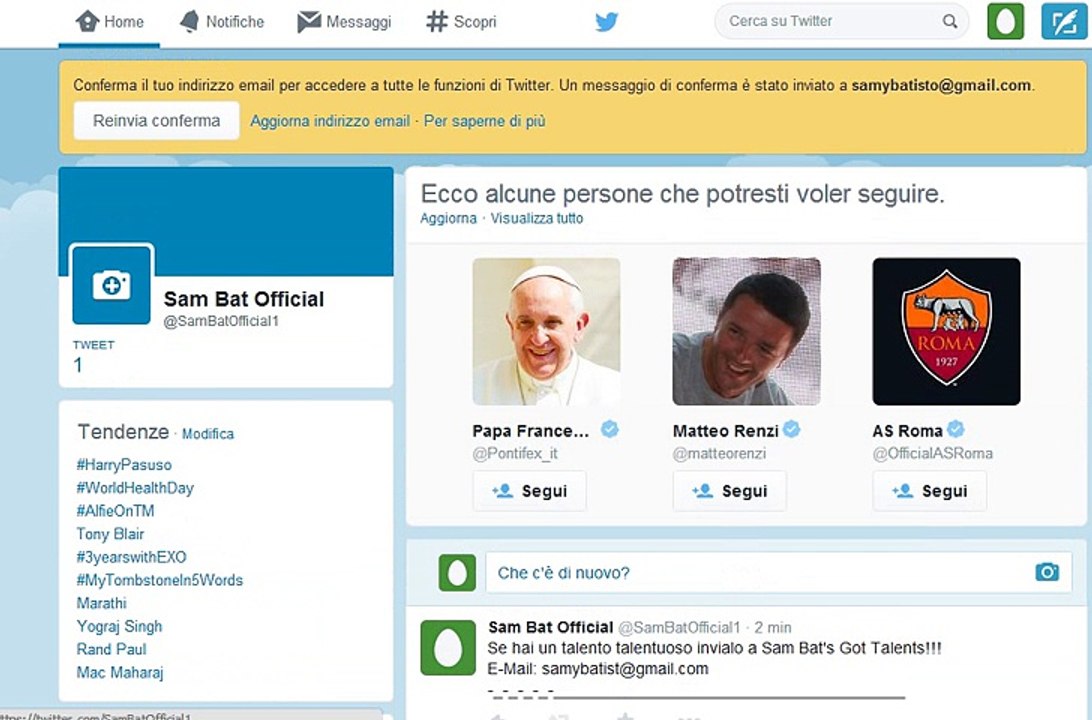Open profile menu via green egg avatar in top bar
The image size is (1092, 720).
click(x=1006, y=22)
